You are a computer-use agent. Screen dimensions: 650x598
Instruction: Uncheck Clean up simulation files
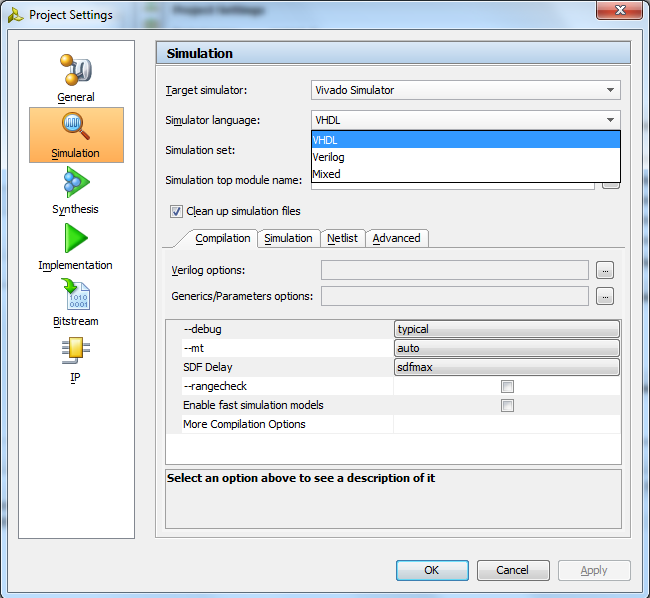click(x=176, y=211)
